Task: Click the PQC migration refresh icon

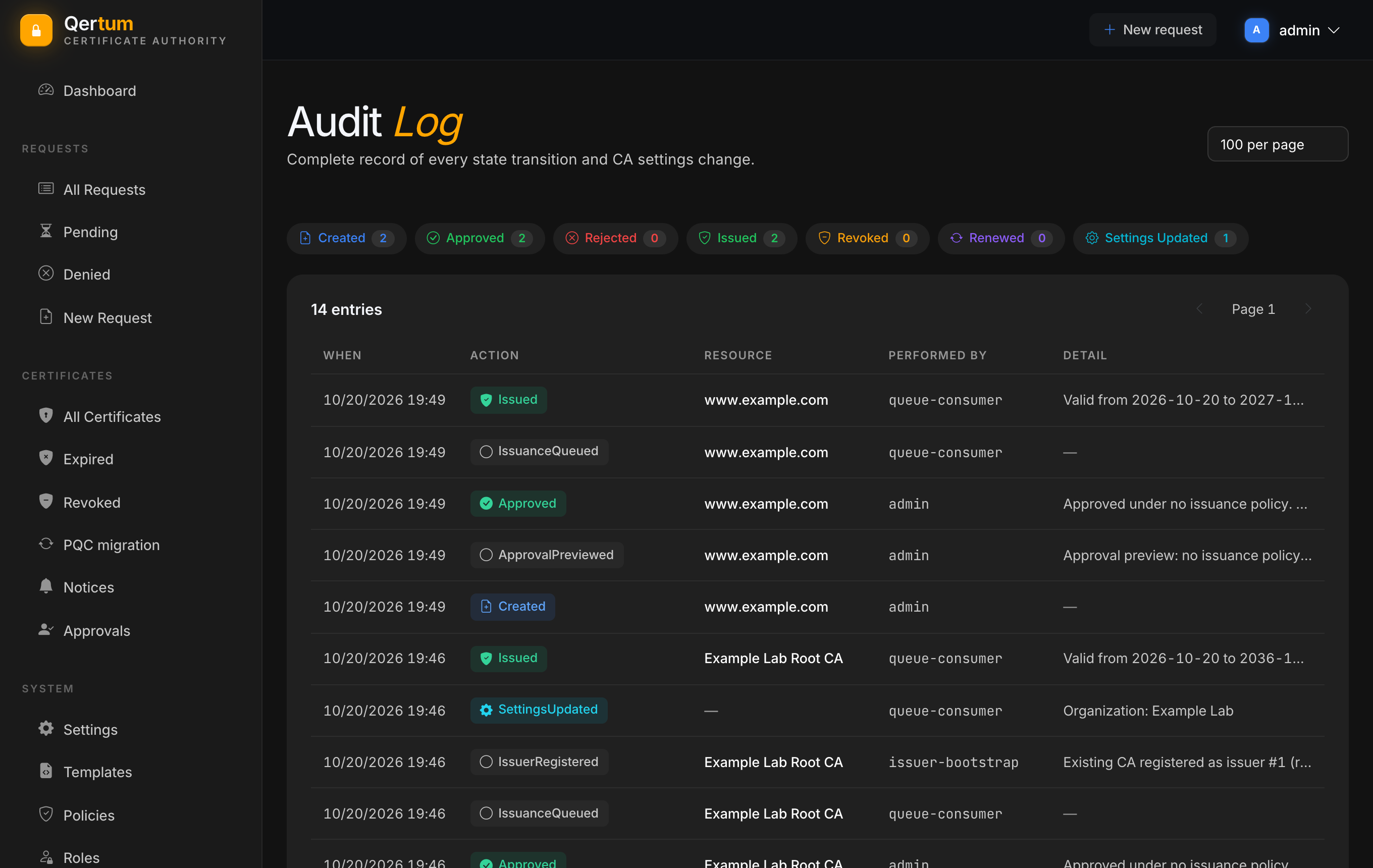Action: click(45, 544)
